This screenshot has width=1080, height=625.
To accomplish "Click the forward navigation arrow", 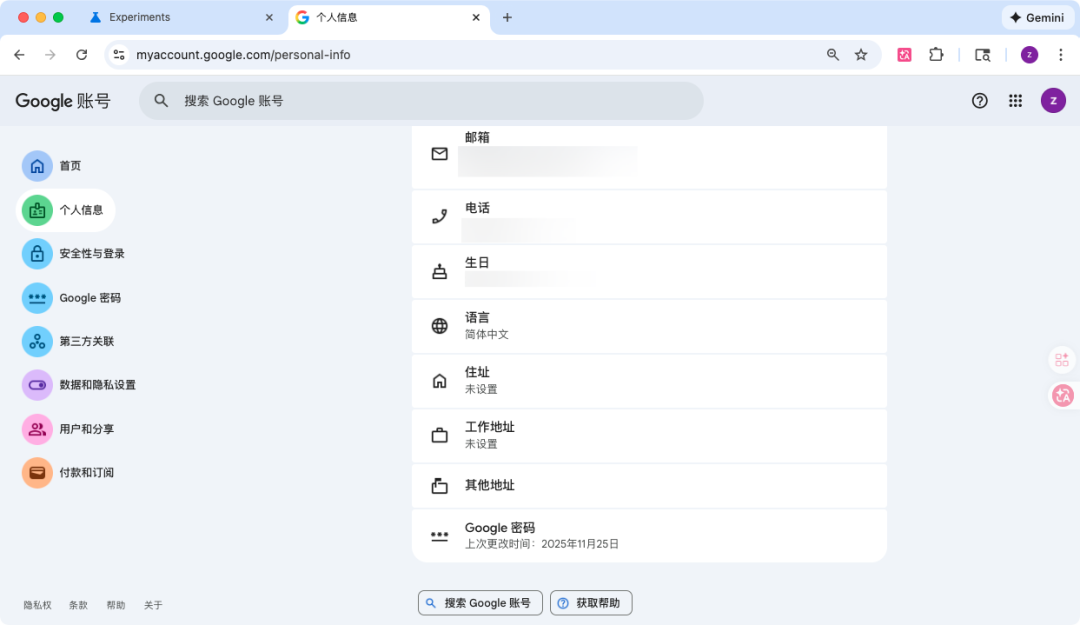I will coord(50,54).
